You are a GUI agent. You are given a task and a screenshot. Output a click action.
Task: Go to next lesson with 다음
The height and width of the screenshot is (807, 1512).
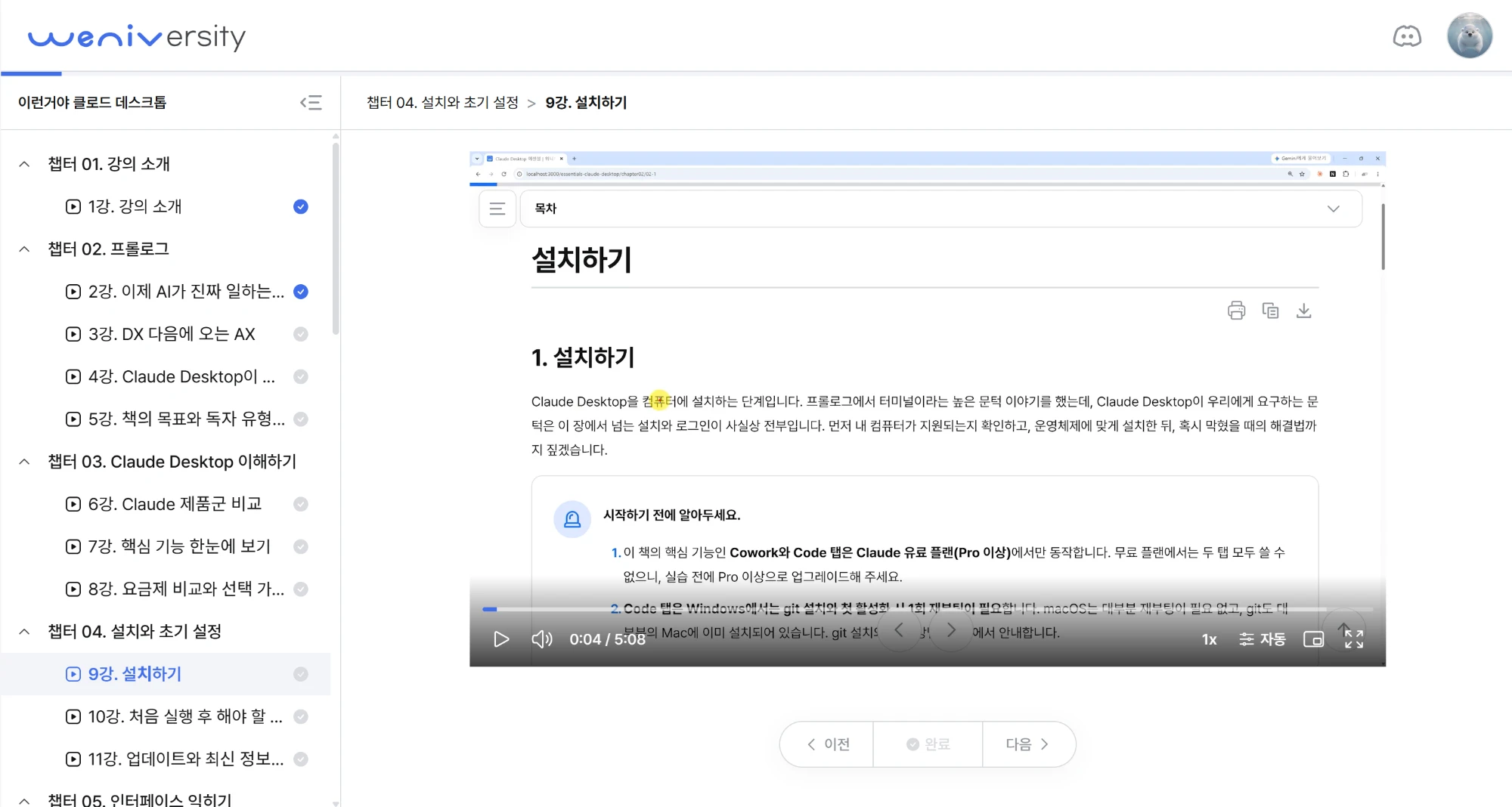(1028, 744)
